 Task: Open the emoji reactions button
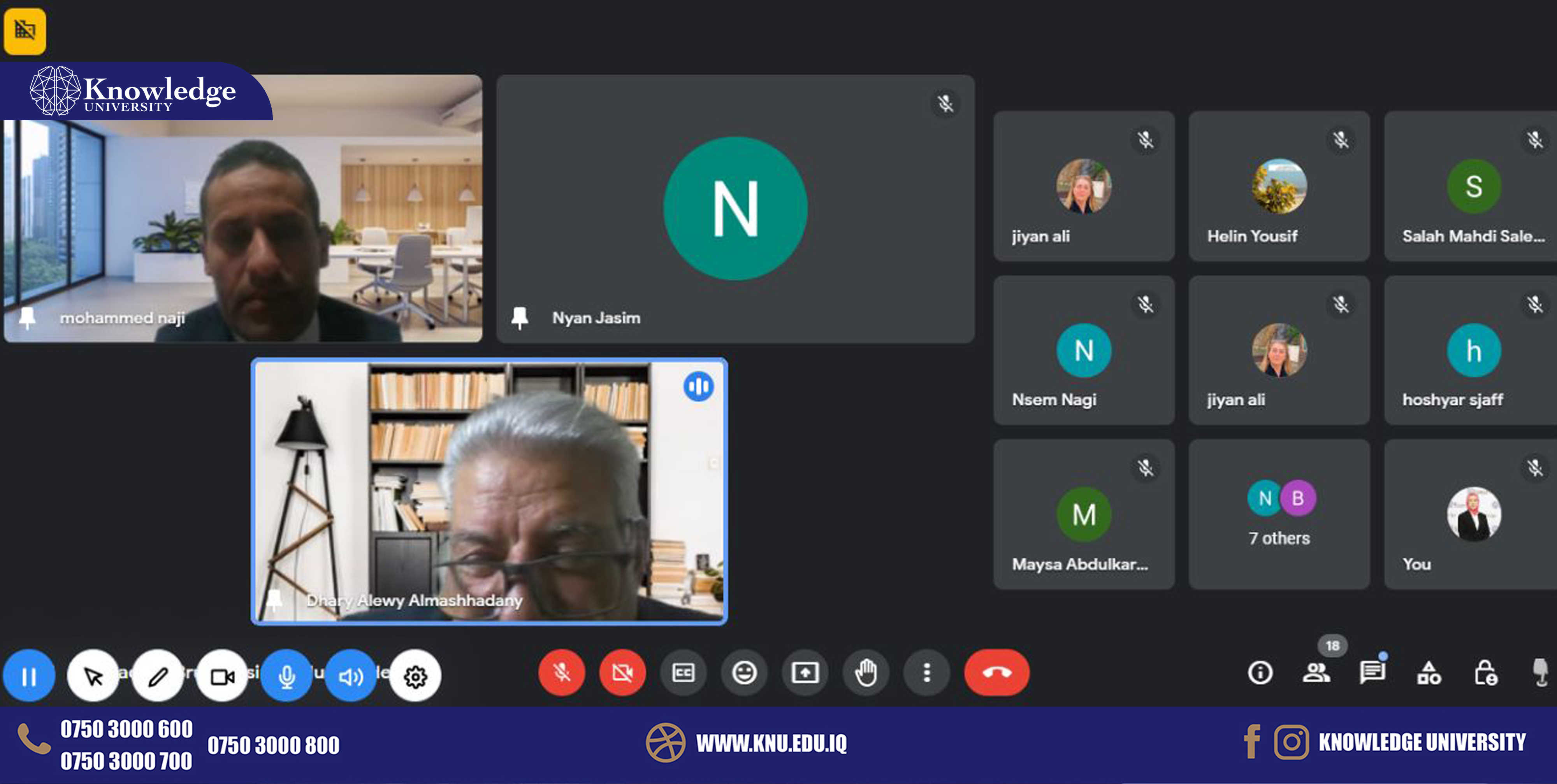744,672
